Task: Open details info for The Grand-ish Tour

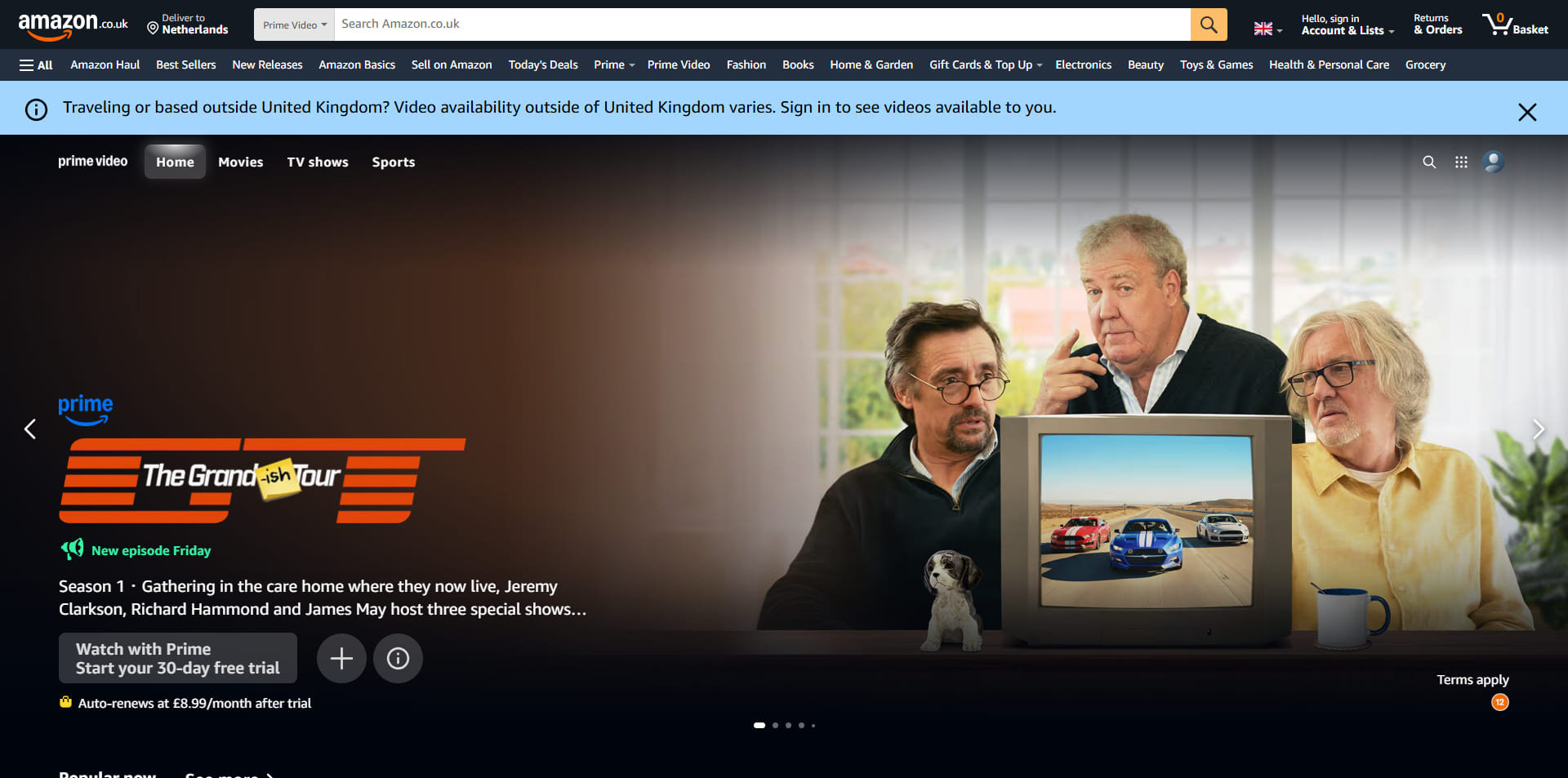Action: coord(398,658)
